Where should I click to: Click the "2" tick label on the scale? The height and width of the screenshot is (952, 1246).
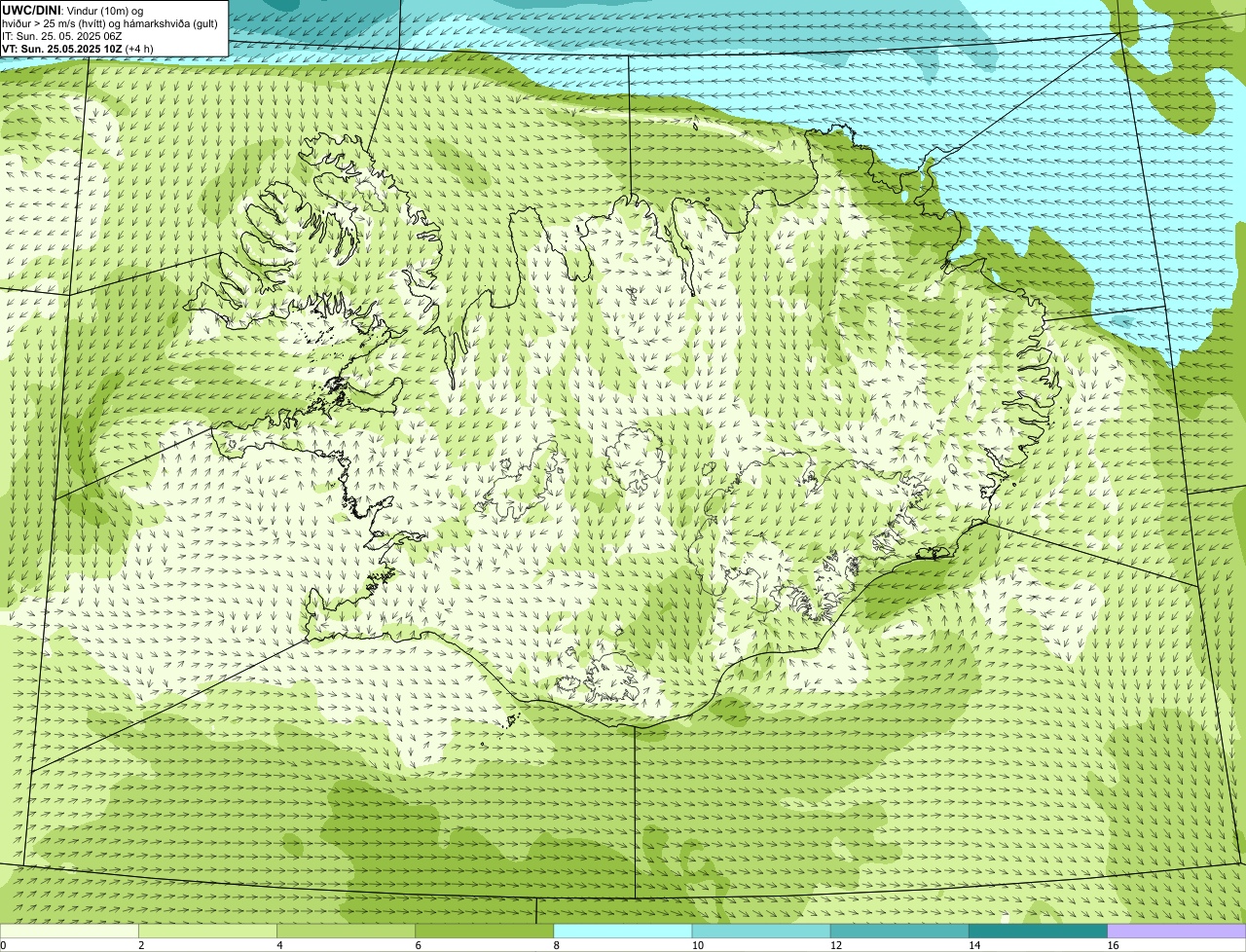click(x=141, y=945)
